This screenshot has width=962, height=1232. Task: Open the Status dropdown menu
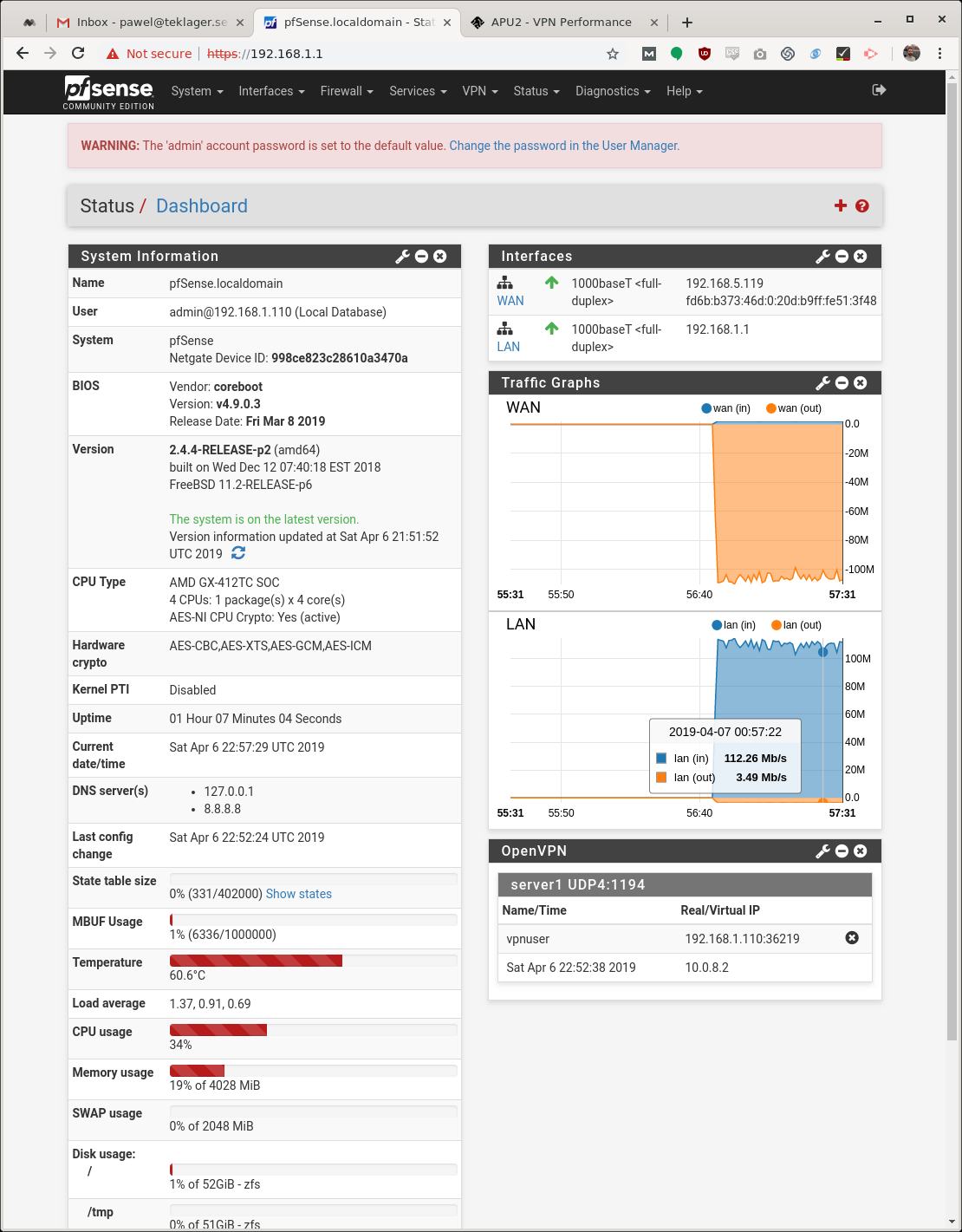(x=536, y=91)
